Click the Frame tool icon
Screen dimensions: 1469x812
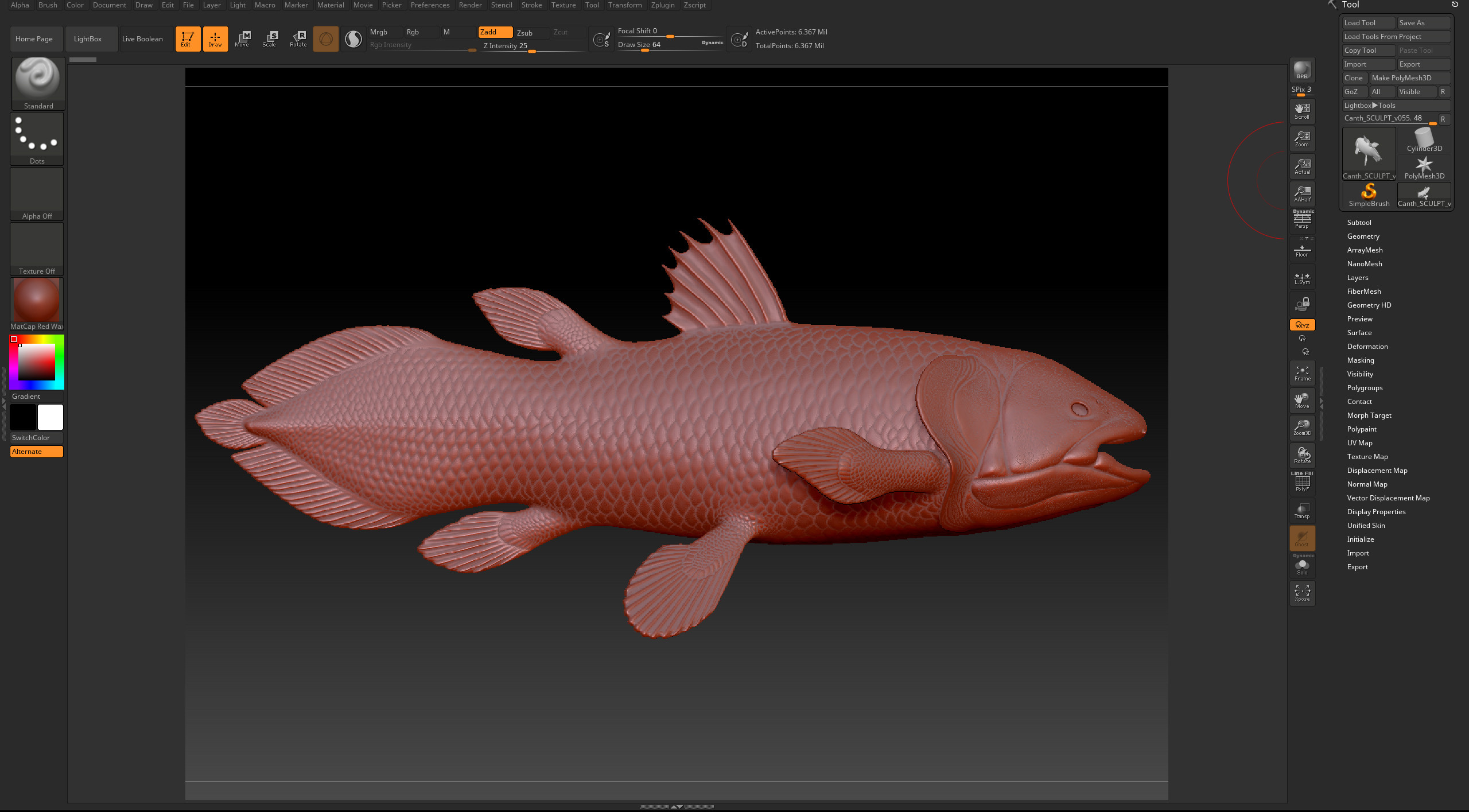pyautogui.click(x=1302, y=374)
